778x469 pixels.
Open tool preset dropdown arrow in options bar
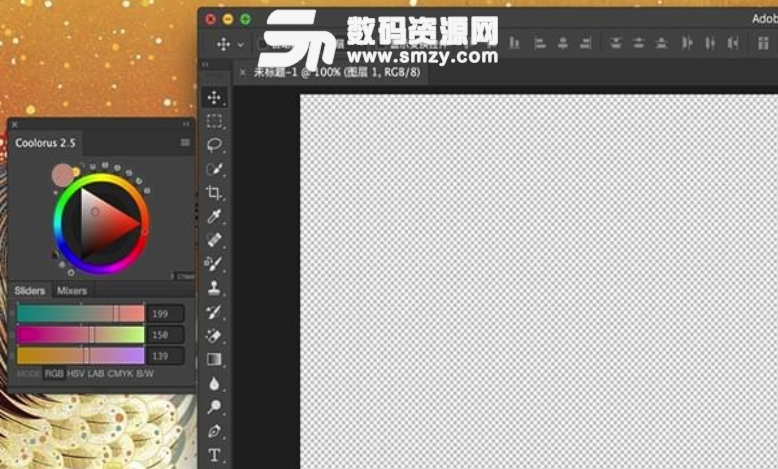point(241,45)
